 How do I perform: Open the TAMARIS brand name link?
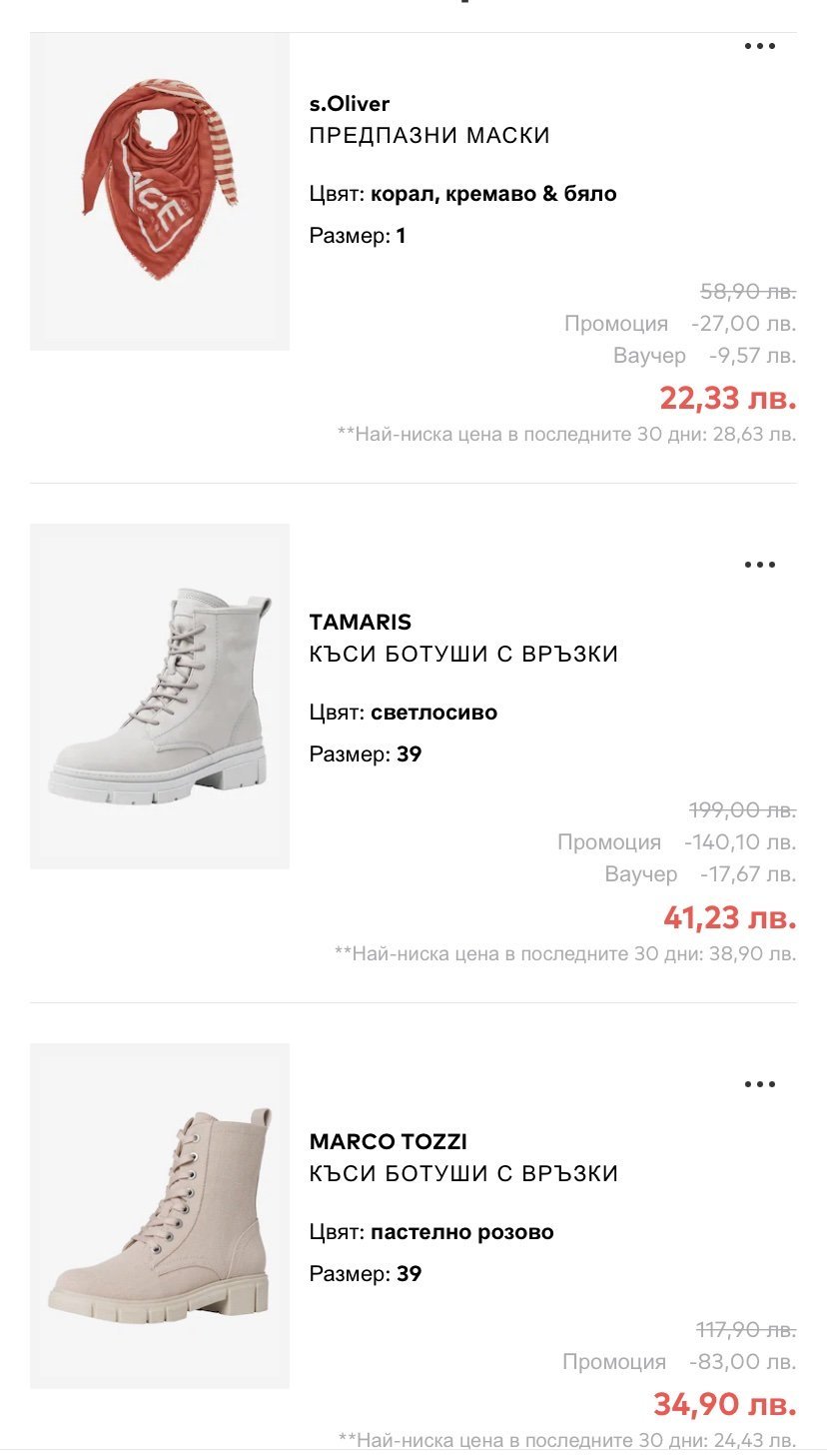(361, 622)
